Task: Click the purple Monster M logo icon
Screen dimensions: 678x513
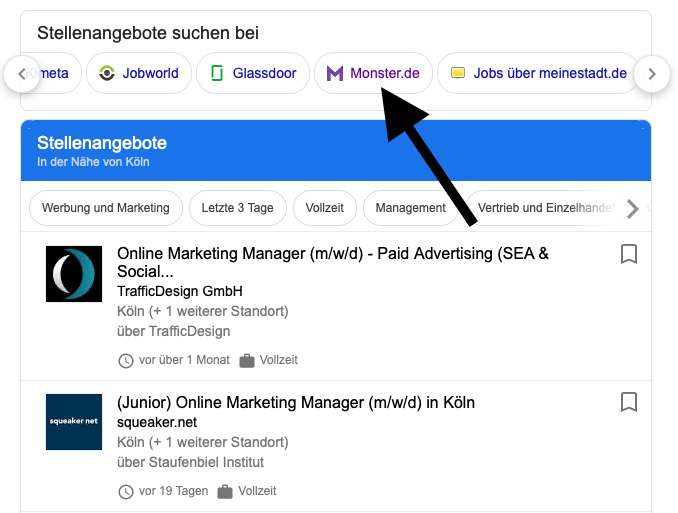Action: click(335, 74)
